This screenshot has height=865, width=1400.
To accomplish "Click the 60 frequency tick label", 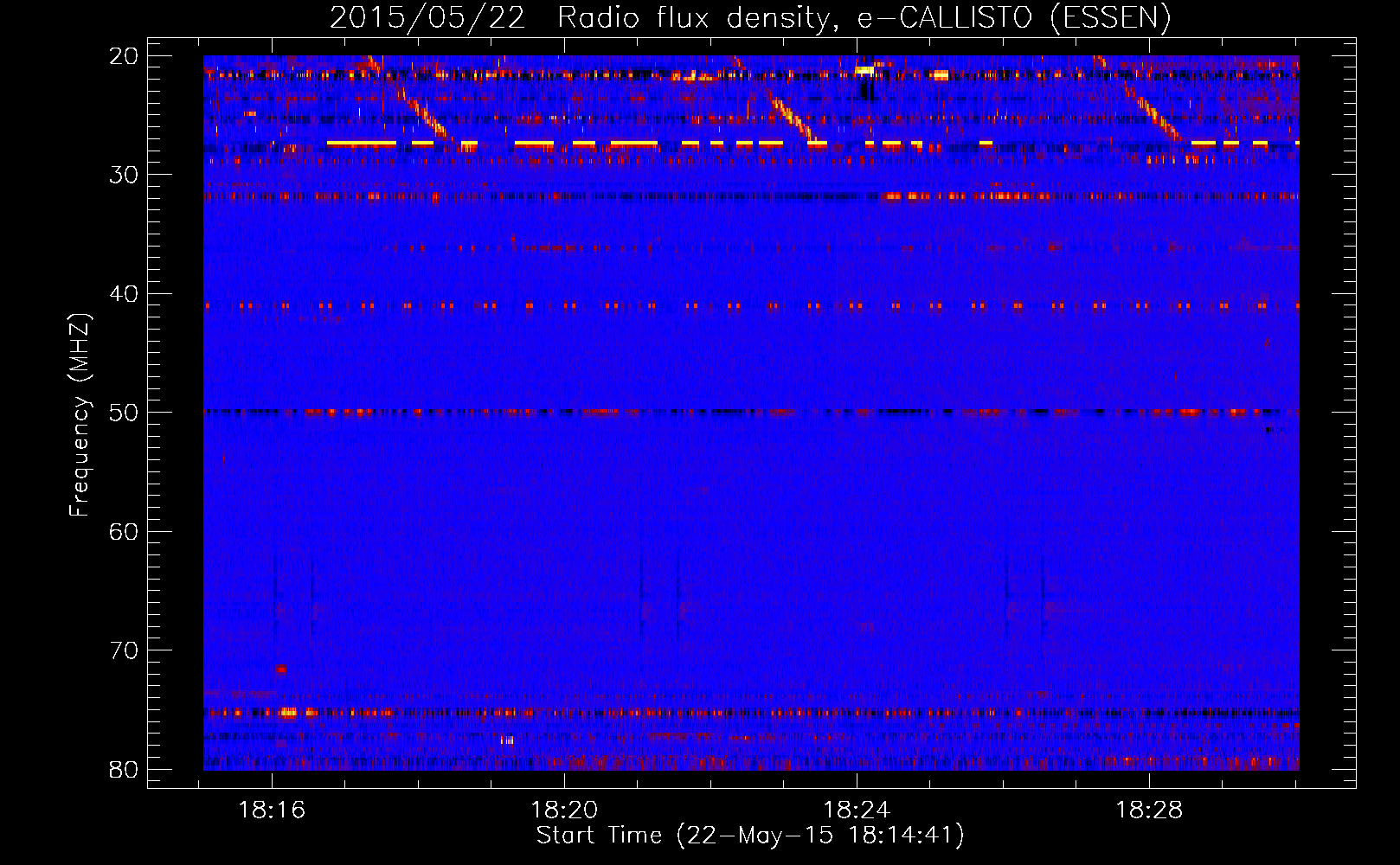I will pos(124,531).
